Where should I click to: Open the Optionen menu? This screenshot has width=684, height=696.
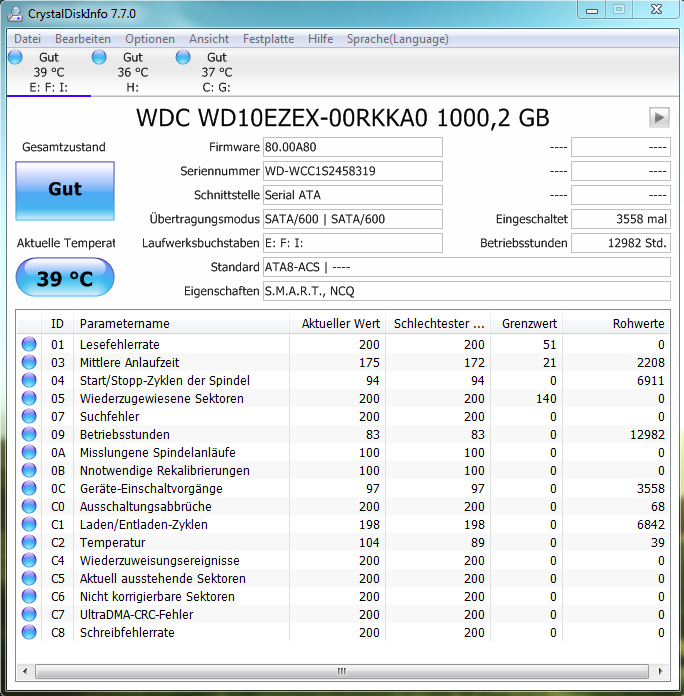pos(150,39)
